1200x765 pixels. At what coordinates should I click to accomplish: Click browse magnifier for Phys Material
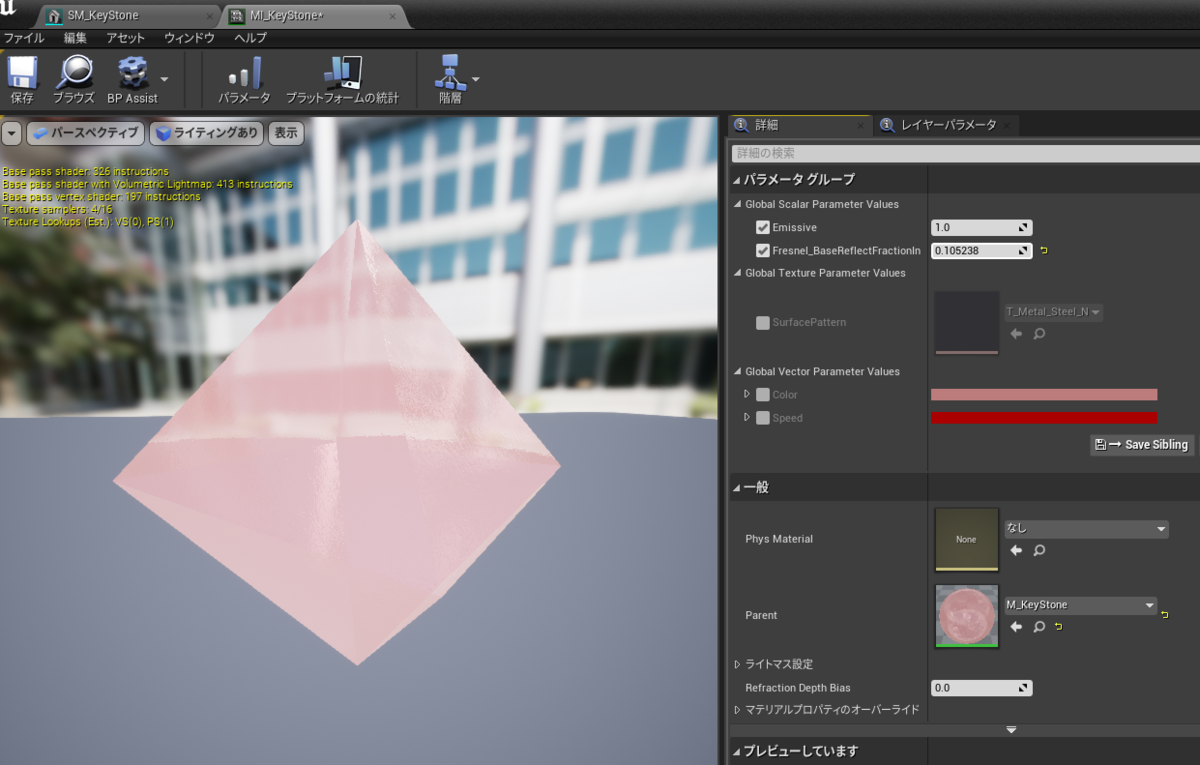coord(1039,550)
